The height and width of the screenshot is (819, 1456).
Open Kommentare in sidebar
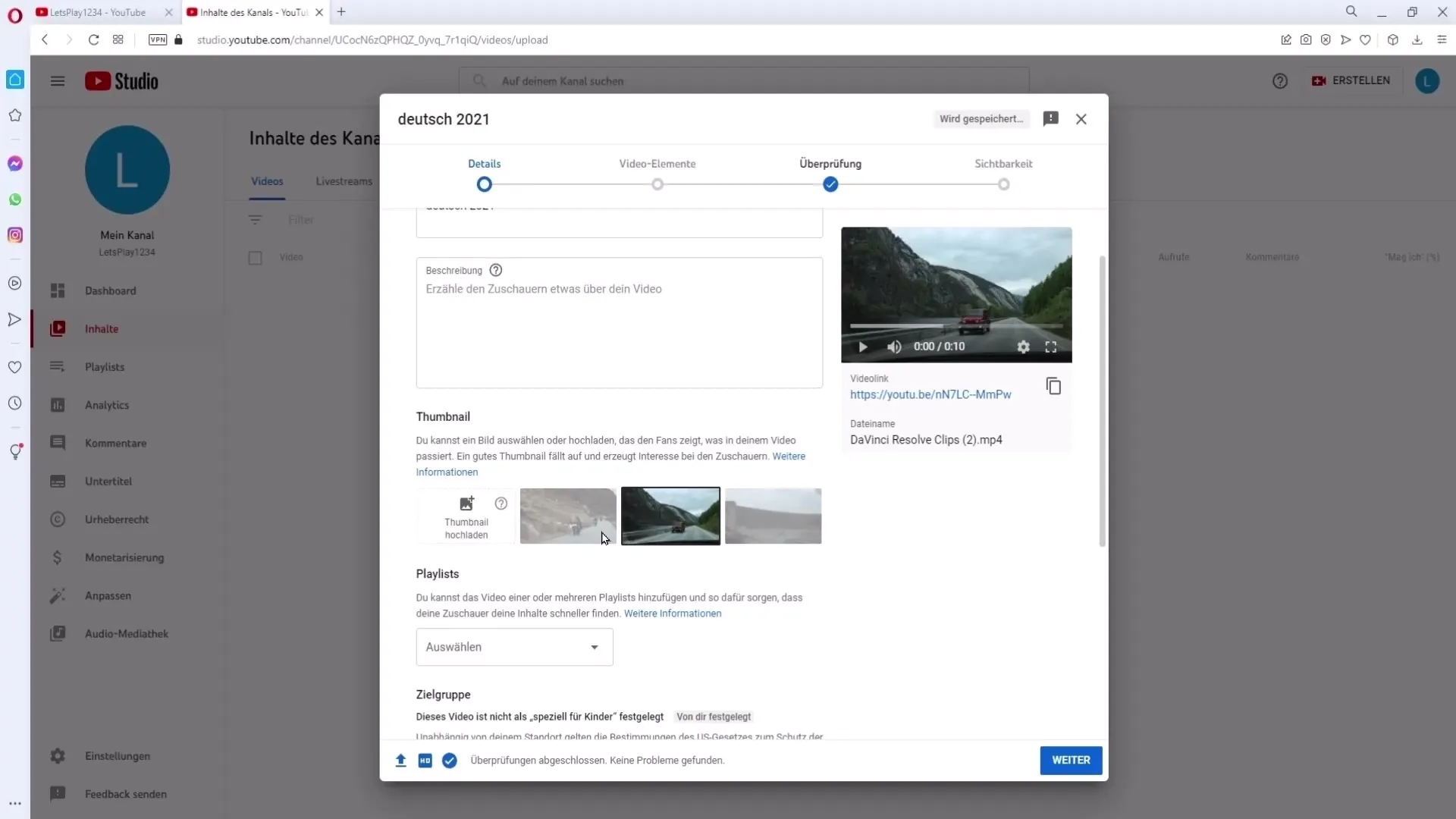[127, 443]
